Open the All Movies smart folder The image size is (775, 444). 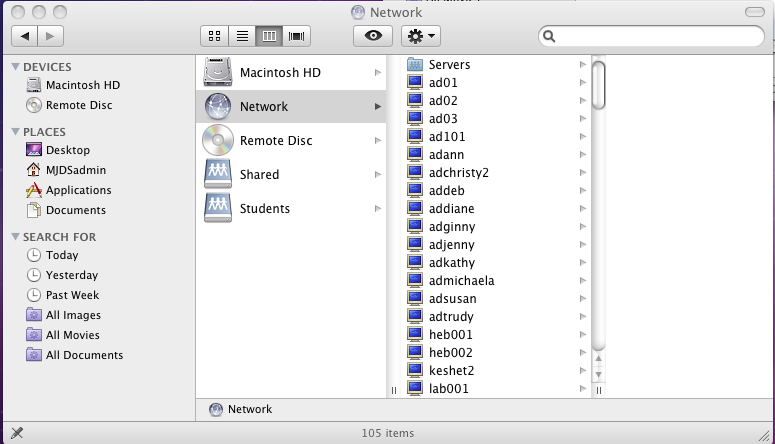coord(63,335)
